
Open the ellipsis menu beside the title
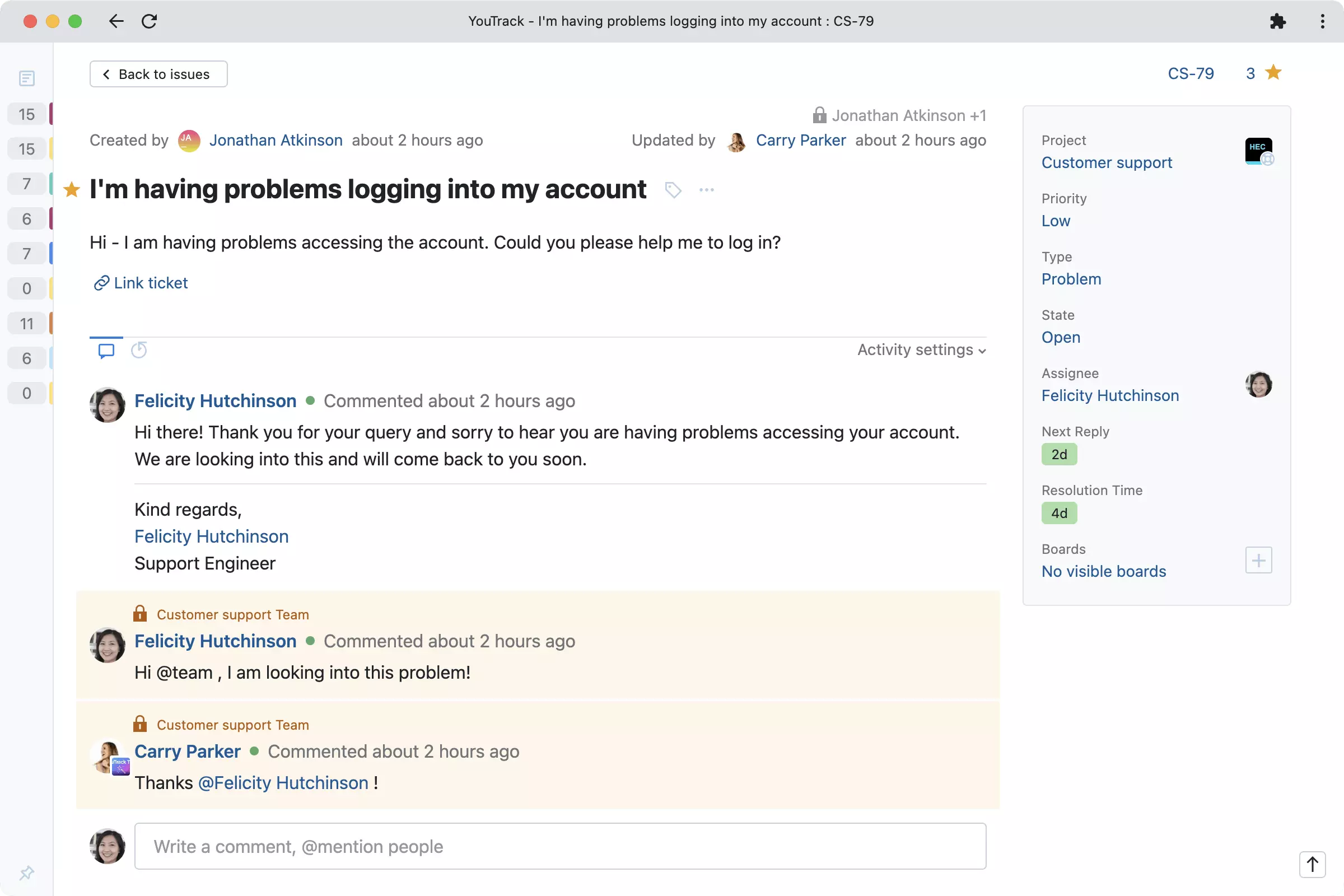pyautogui.click(x=706, y=189)
